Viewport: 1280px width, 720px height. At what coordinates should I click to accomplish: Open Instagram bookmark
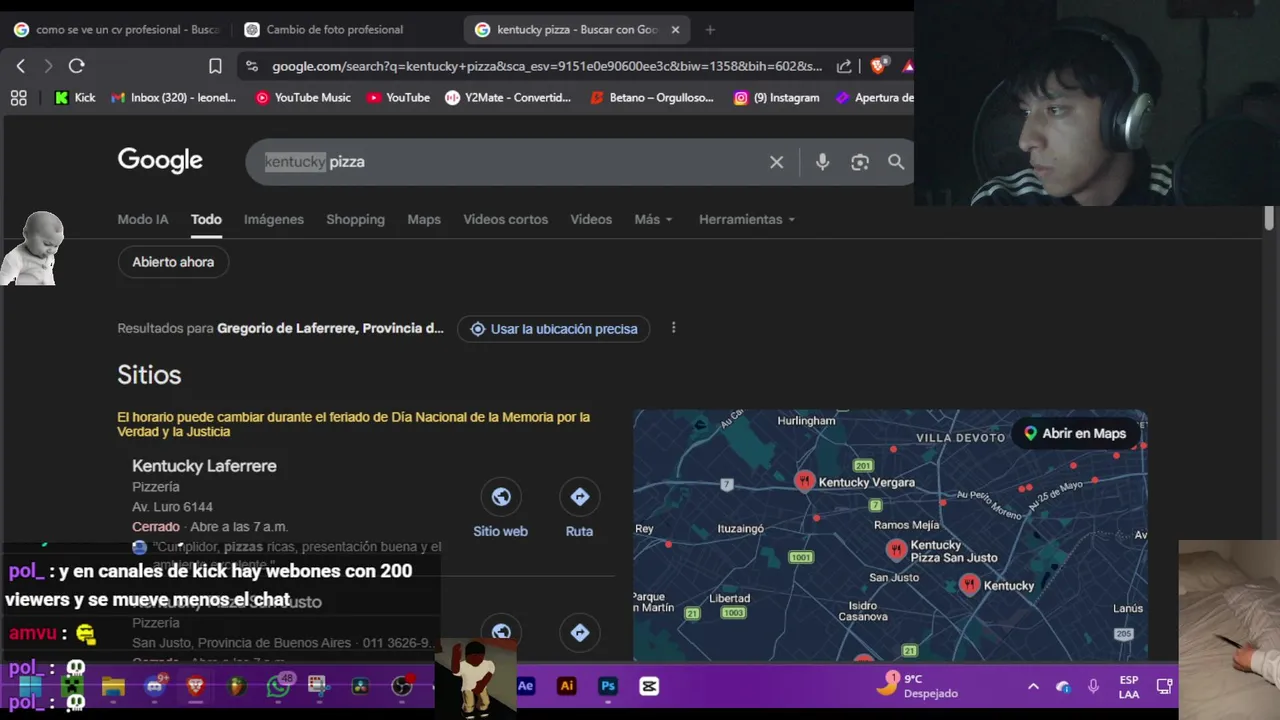coord(777,98)
